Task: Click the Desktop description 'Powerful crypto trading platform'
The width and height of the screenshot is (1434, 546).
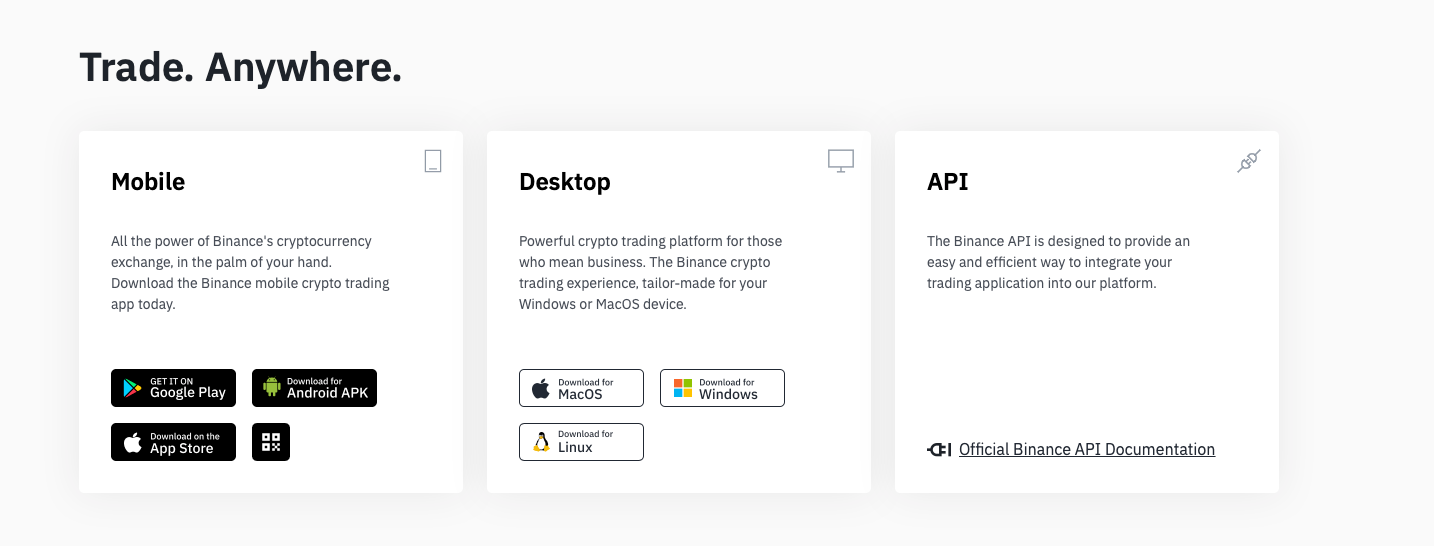Action: (651, 273)
